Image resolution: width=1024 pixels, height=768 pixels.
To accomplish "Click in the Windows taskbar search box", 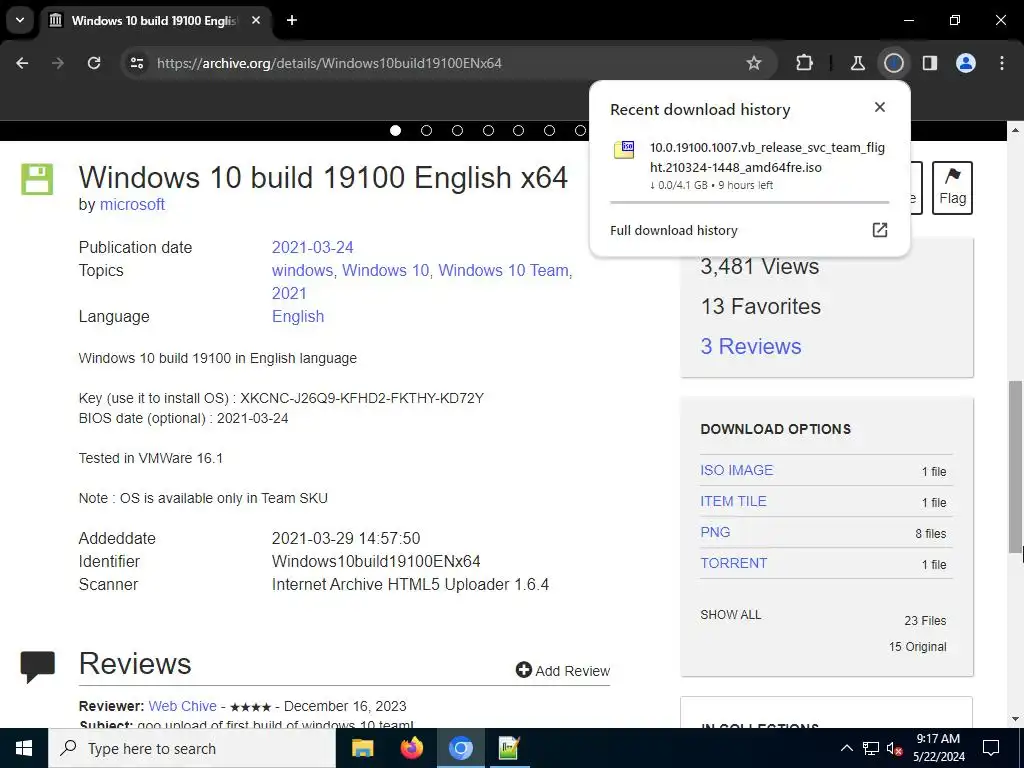I will 192,748.
